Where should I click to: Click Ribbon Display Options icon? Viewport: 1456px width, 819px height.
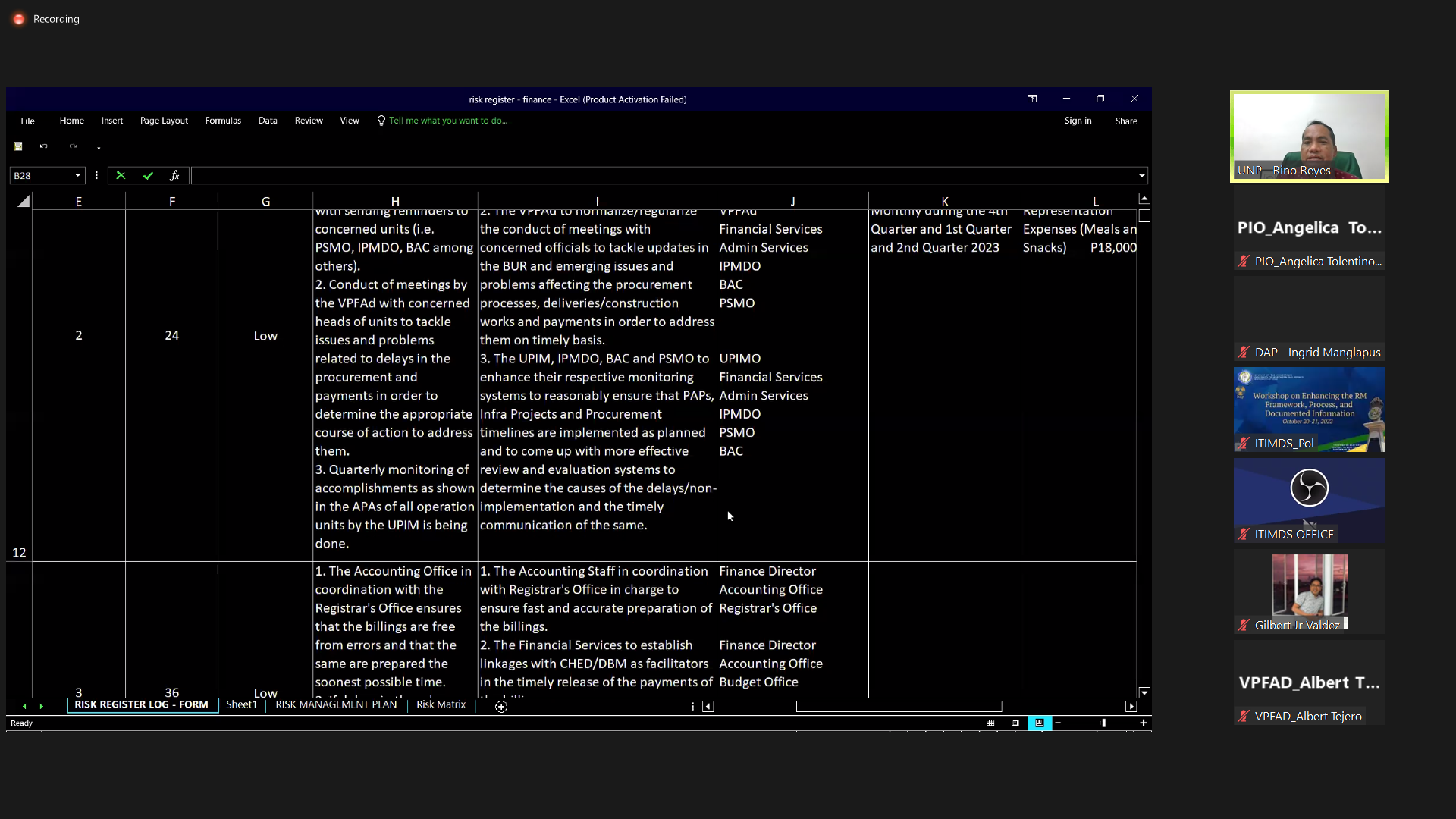pyautogui.click(x=1032, y=99)
